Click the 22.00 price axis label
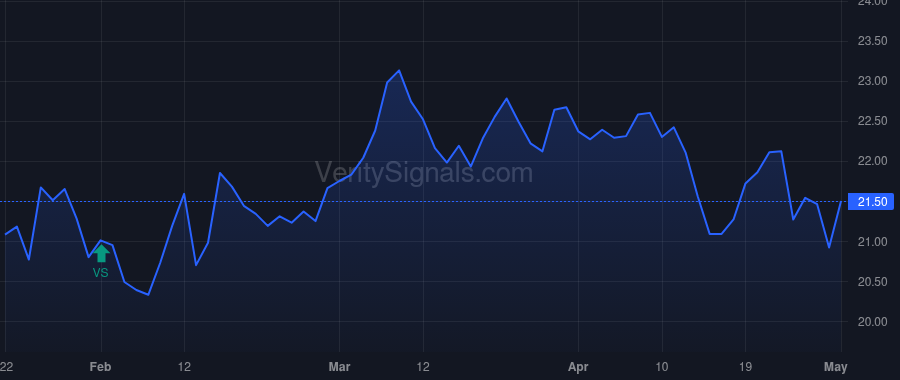 pos(871,161)
